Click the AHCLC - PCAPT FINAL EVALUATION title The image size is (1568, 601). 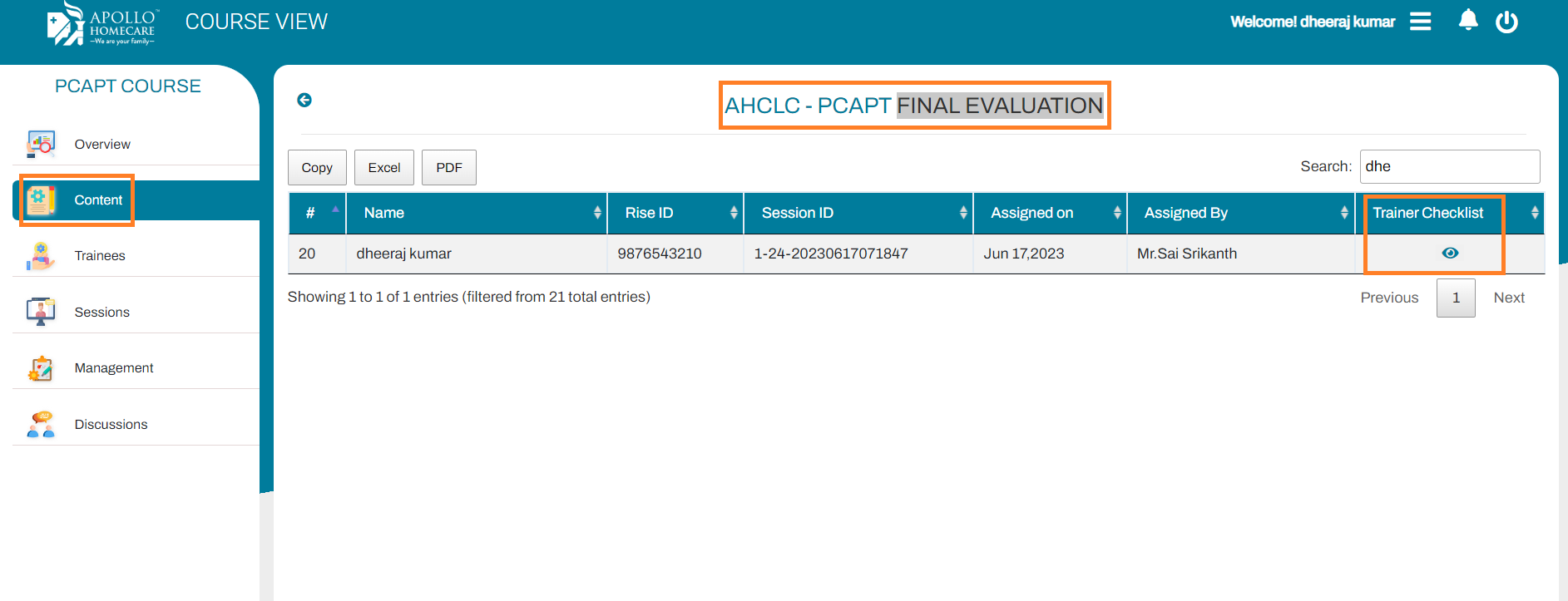coord(914,106)
